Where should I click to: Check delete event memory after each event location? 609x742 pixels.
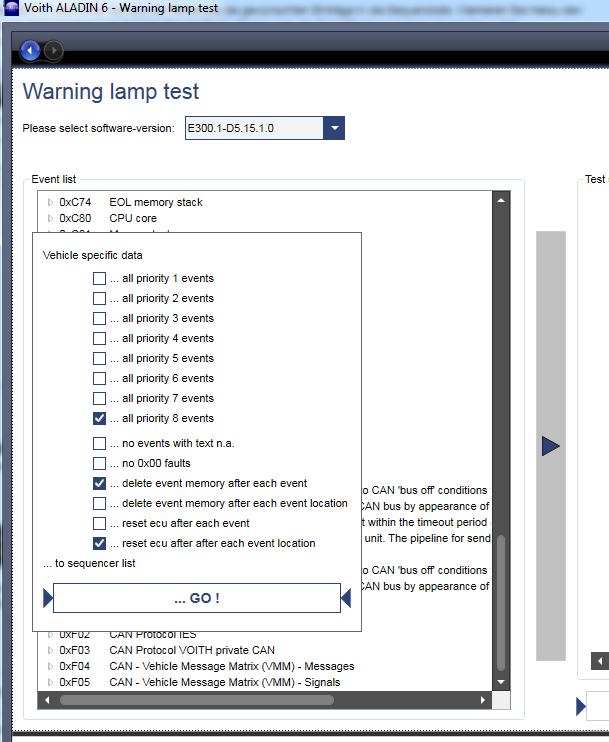(x=99, y=503)
